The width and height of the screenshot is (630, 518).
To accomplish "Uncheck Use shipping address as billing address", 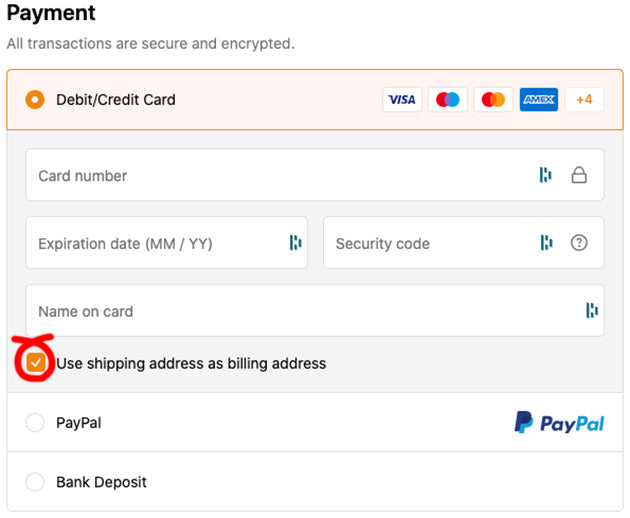I will pyautogui.click(x=36, y=363).
